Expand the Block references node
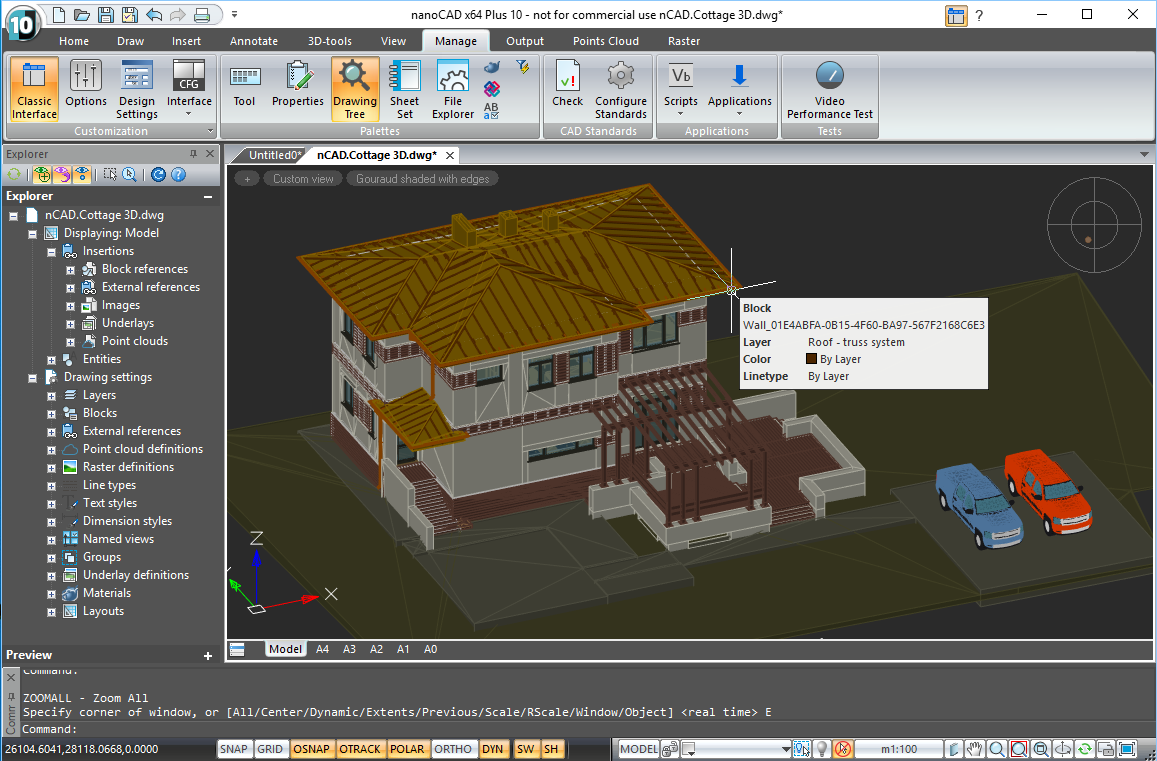 [x=70, y=270]
